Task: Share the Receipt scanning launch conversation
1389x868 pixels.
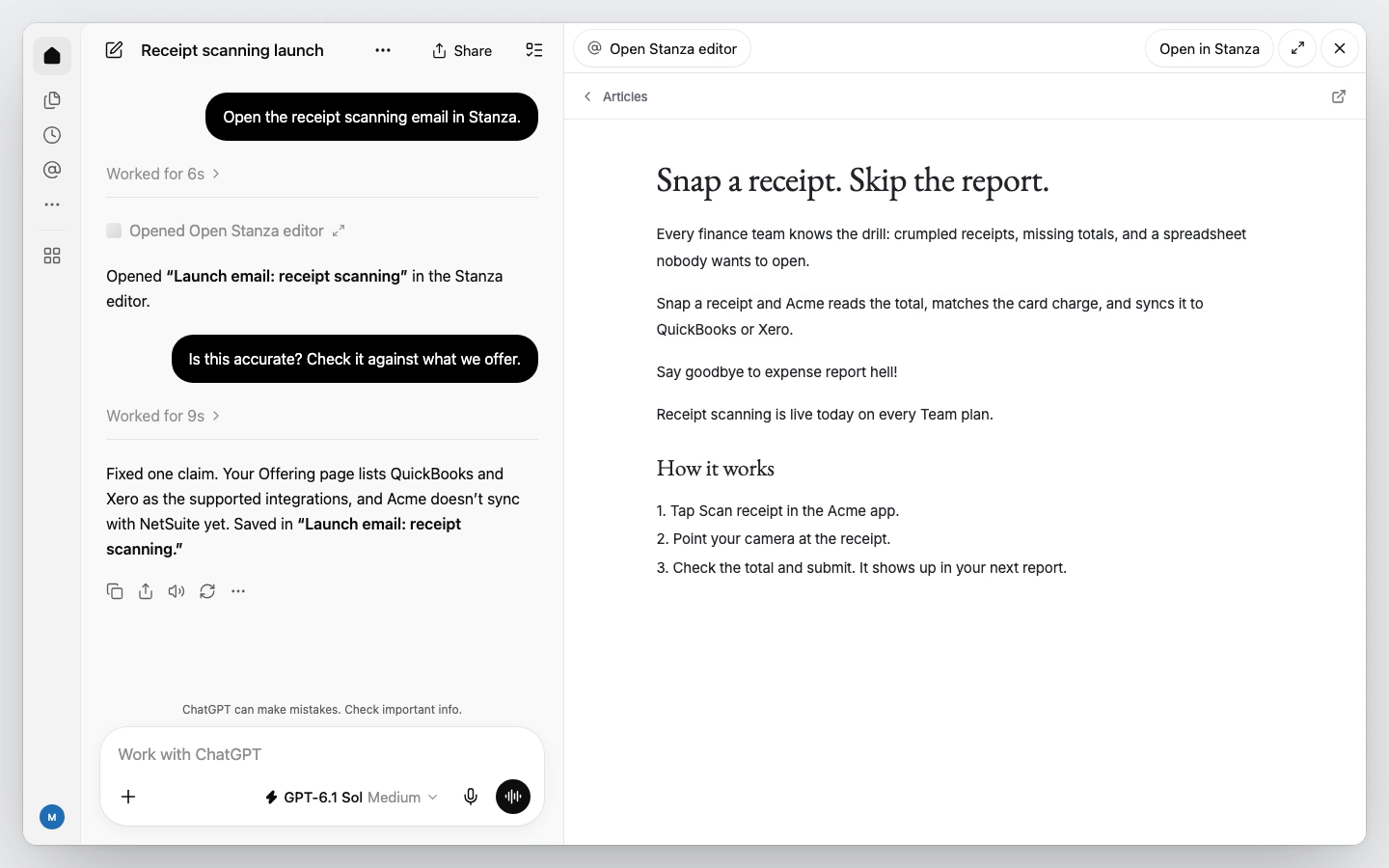Action: pos(462,50)
